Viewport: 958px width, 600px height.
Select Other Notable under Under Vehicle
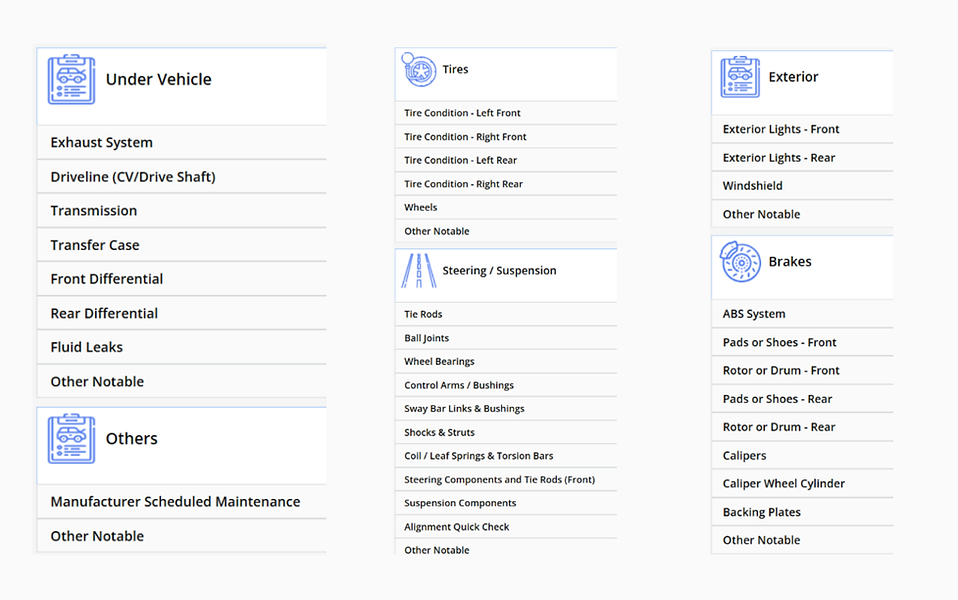[181, 381]
